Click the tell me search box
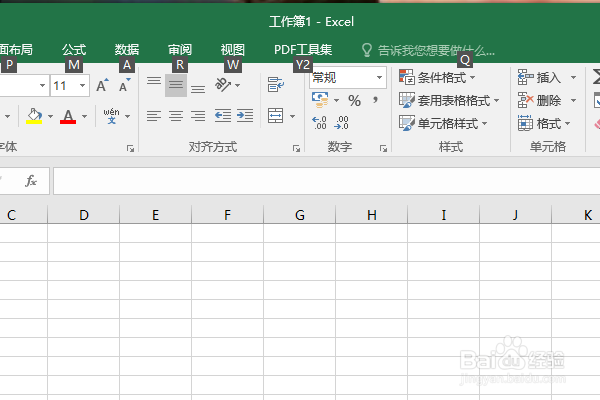The height and width of the screenshot is (400, 600). 429,50
